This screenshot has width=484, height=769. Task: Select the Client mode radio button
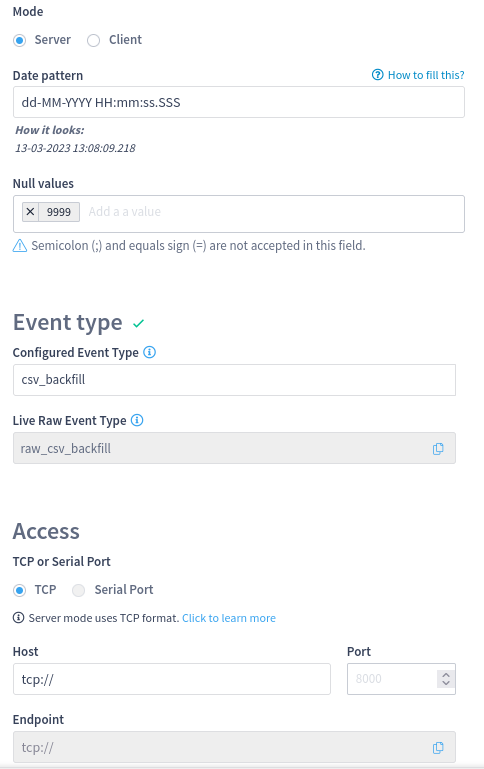(x=94, y=40)
